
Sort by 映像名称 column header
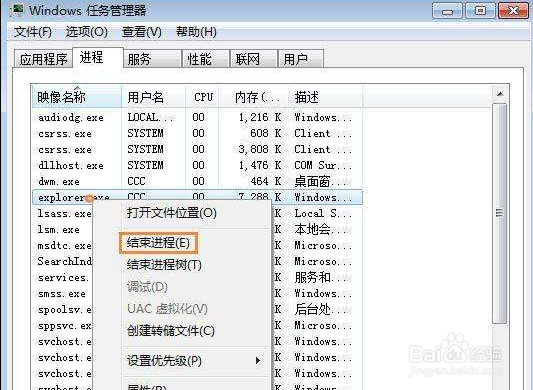pyautogui.click(x=77, y=97)
